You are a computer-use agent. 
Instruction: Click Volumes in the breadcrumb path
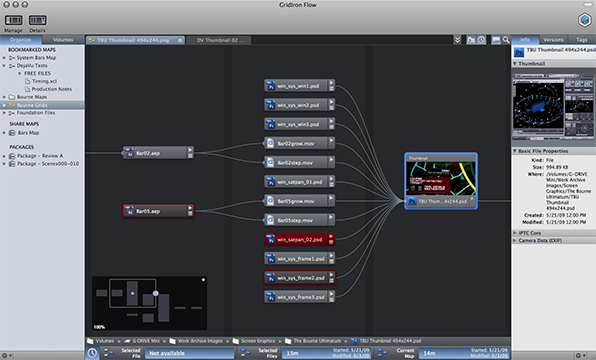click(105, 341)
